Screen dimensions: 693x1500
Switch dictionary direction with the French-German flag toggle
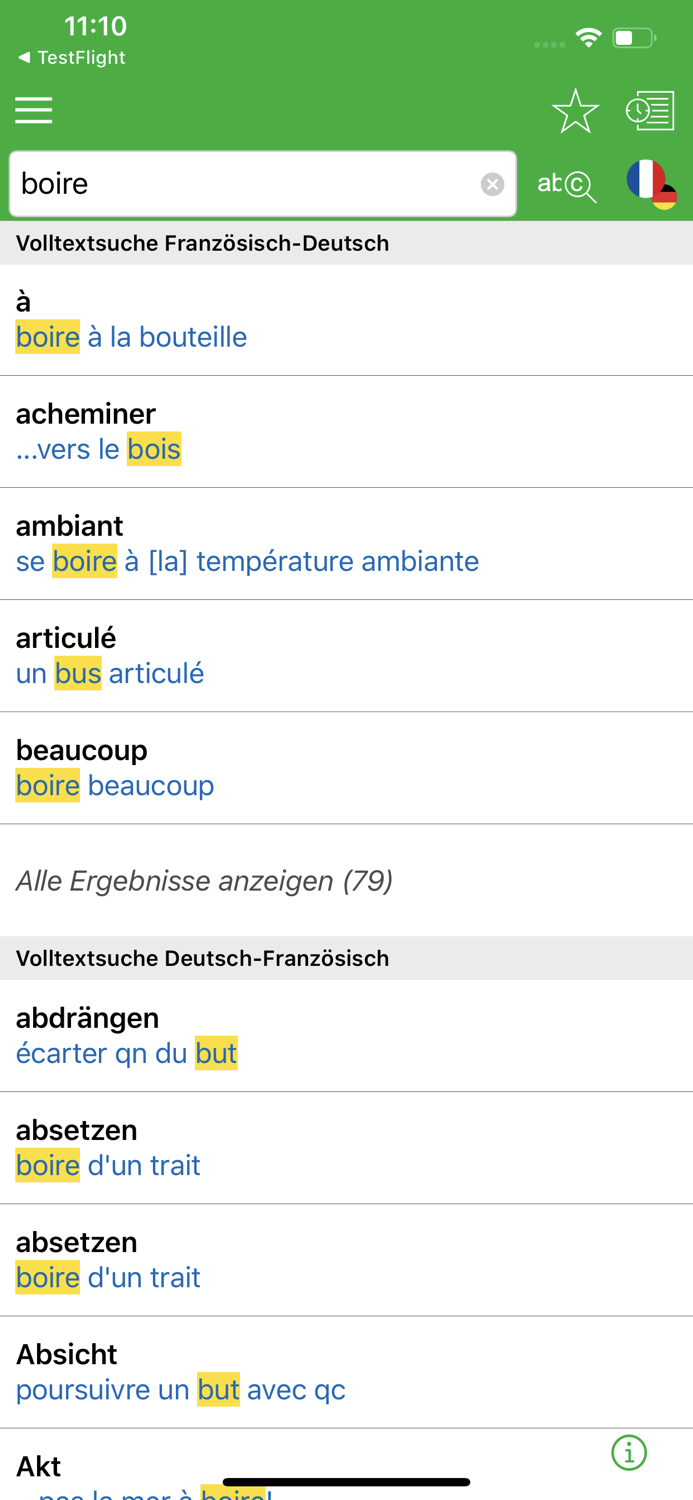click(x=648, y=183)
